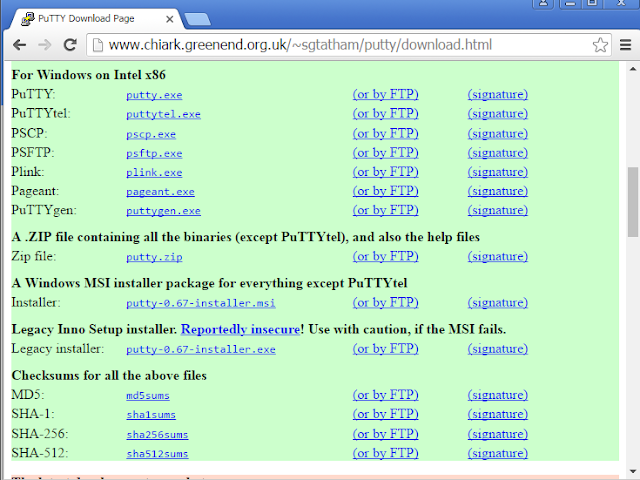This screenshot has height=480, width=640.
Task: Open signature for Legacy installer row
Action: (x=498, y=349)
